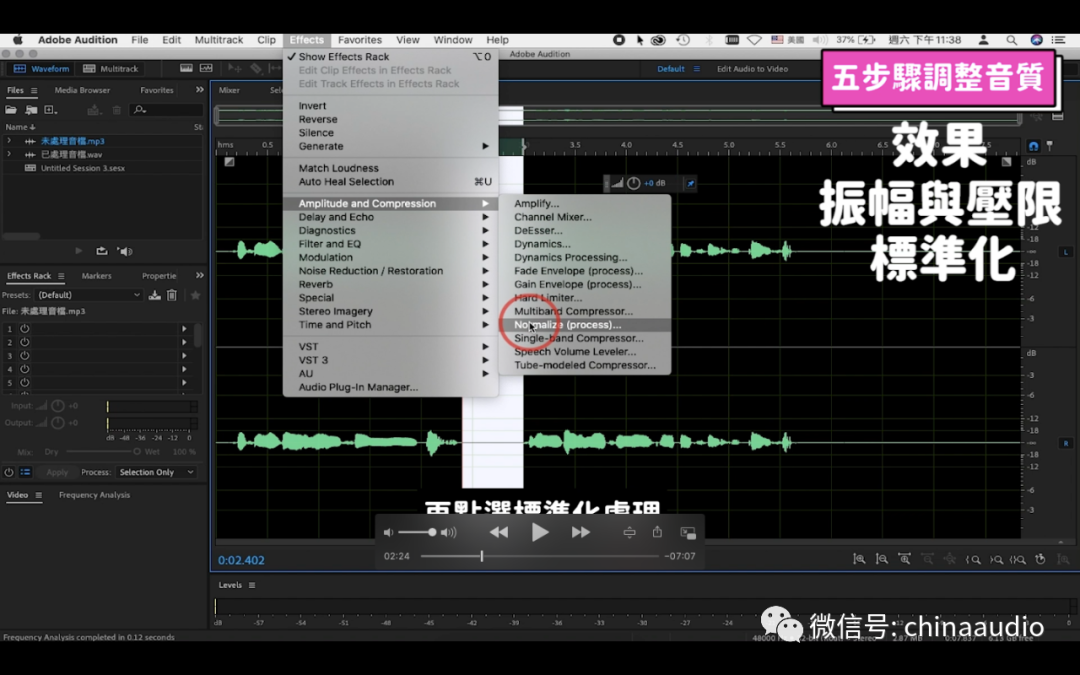Toggle power for effects slot 4
1080x675 pixels.
pyautogui.click(x=25, y=369)
